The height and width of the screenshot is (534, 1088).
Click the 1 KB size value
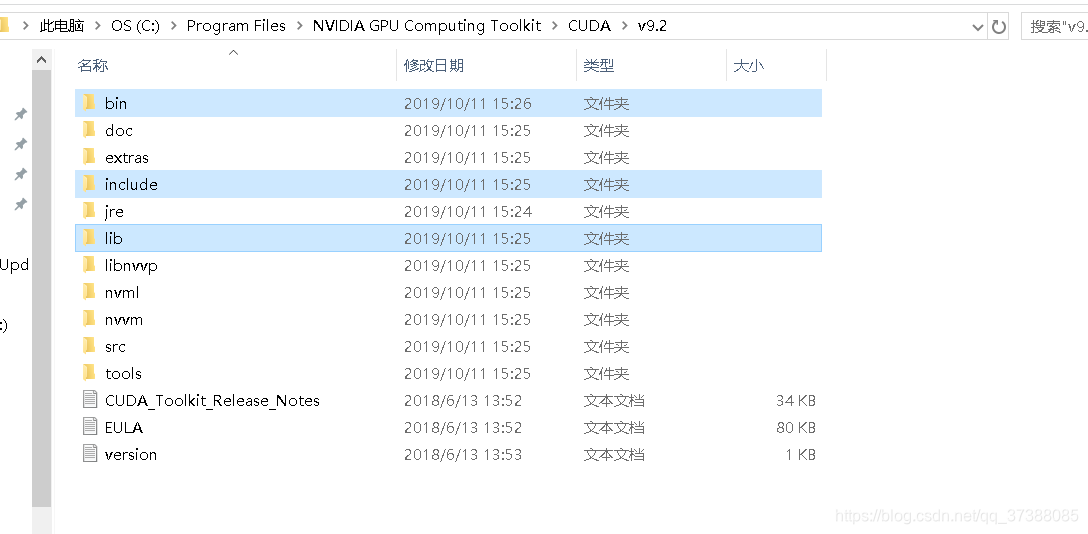tap(801, 455)
